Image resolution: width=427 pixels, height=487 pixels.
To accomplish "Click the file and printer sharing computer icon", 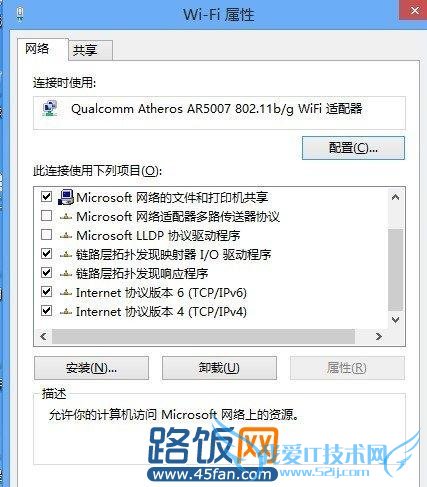I will 66,197.
